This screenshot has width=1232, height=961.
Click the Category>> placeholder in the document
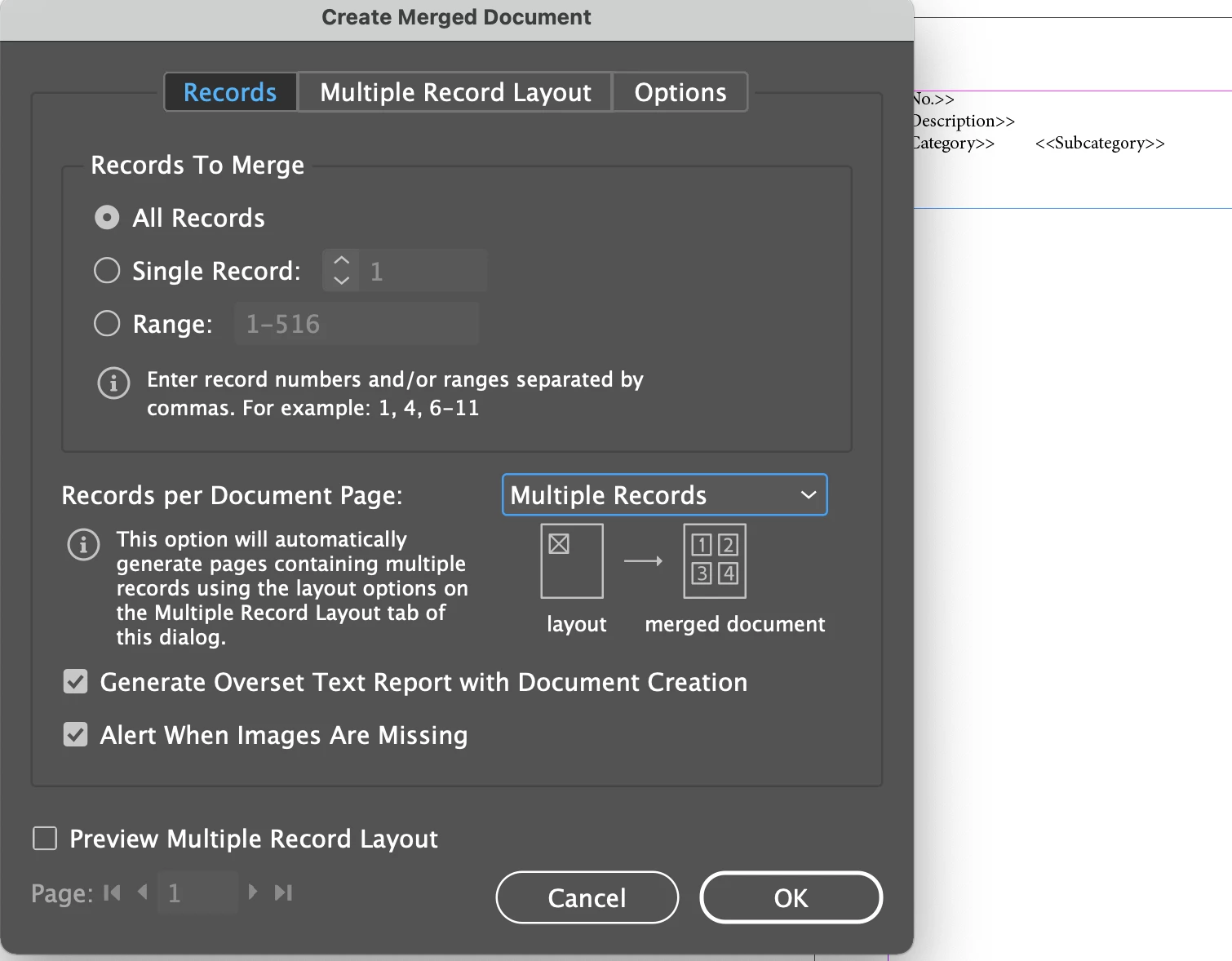click(954, 143)
